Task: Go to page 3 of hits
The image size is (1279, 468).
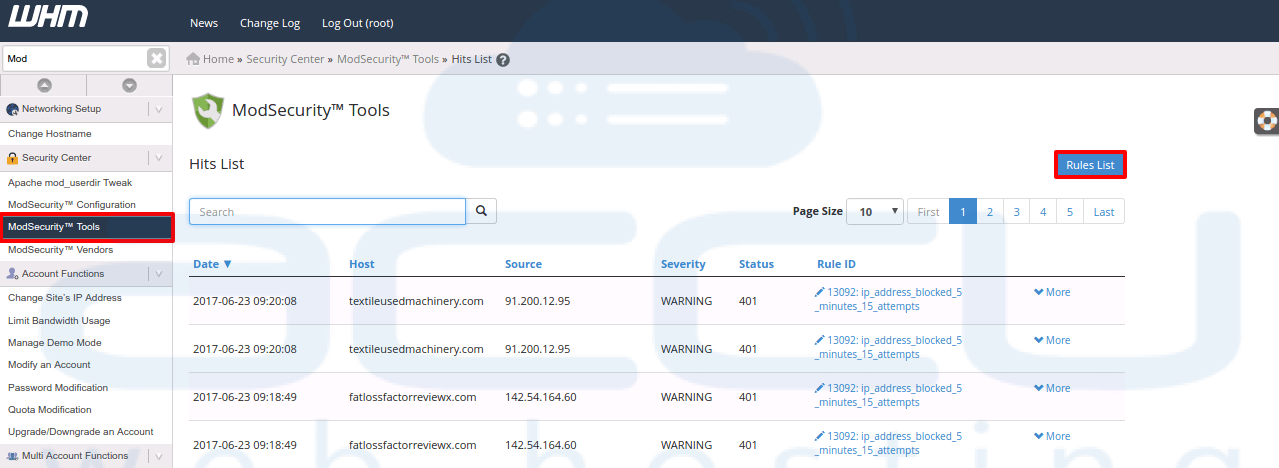Action: (1017, 211)
